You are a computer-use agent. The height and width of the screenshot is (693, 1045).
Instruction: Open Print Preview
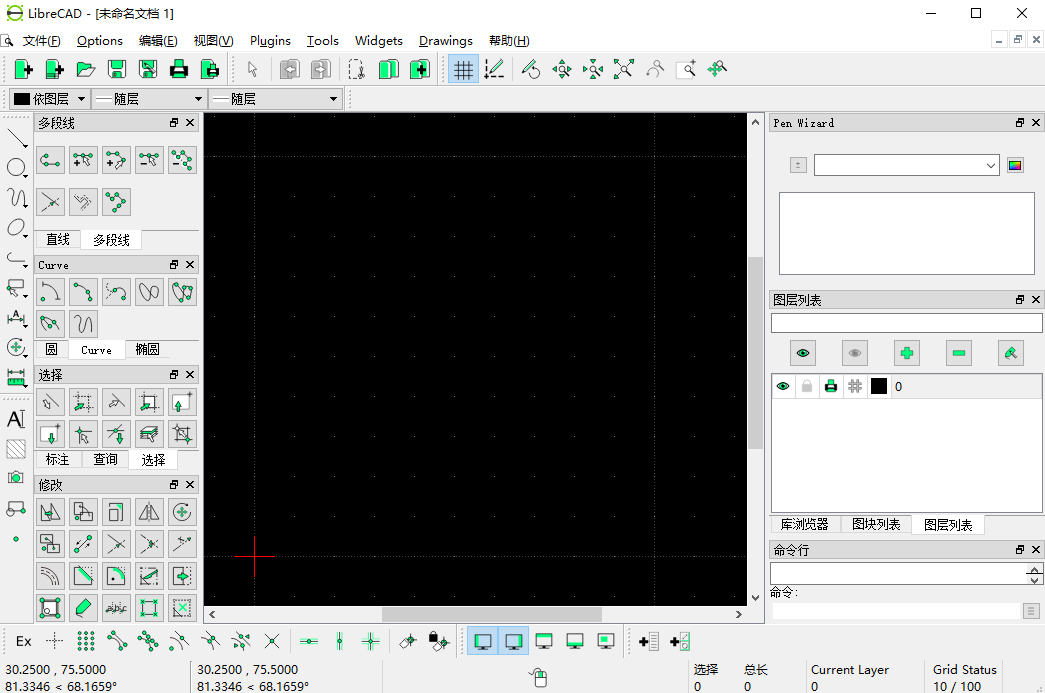coord(209,69)
